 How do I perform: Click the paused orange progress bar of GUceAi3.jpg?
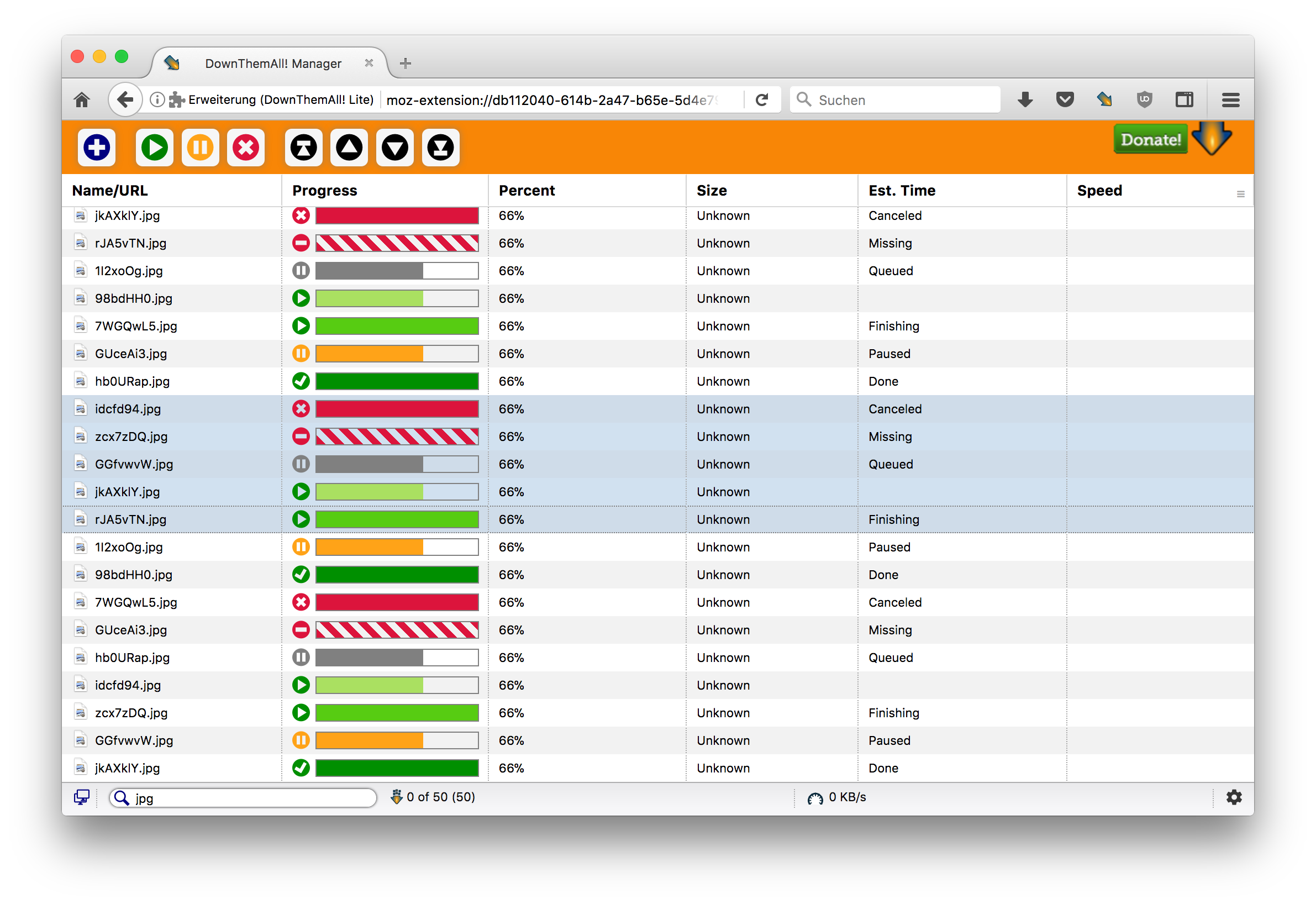(x=396, y=354)
